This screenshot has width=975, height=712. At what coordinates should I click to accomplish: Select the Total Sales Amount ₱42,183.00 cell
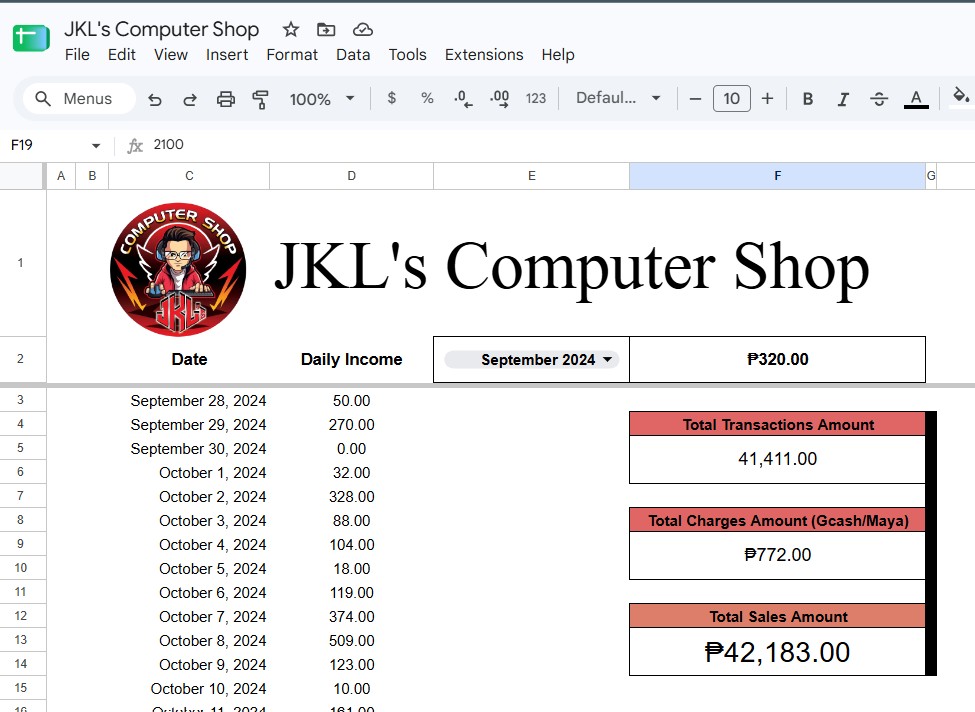[x=777, y=652]
